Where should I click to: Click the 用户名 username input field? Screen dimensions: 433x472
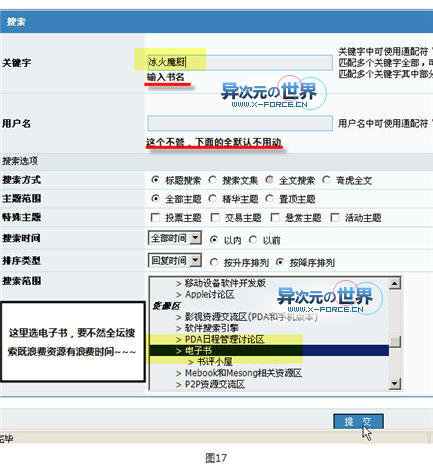click(x=240, y=123)
